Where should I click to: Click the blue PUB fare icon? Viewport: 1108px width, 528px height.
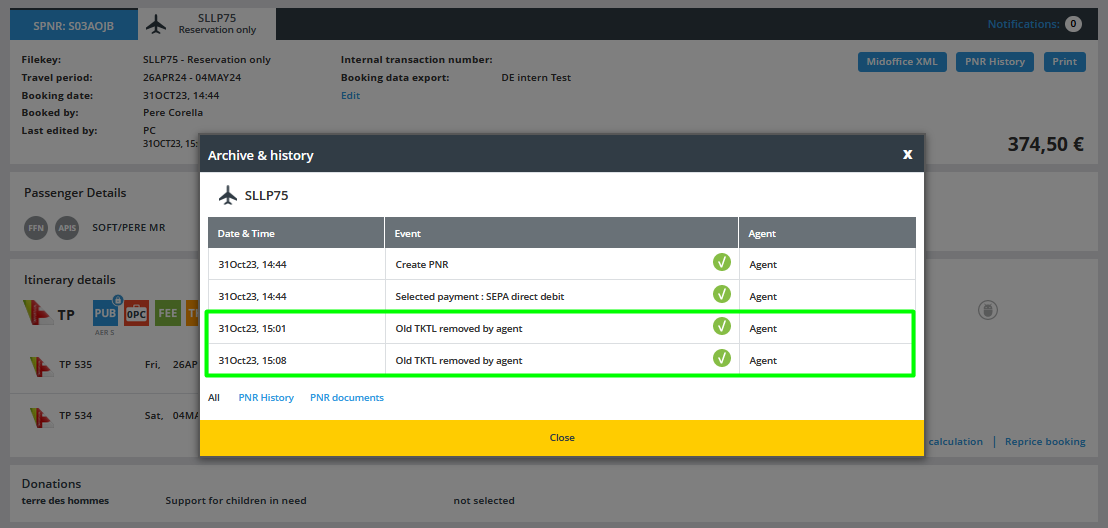pos(105,313)
